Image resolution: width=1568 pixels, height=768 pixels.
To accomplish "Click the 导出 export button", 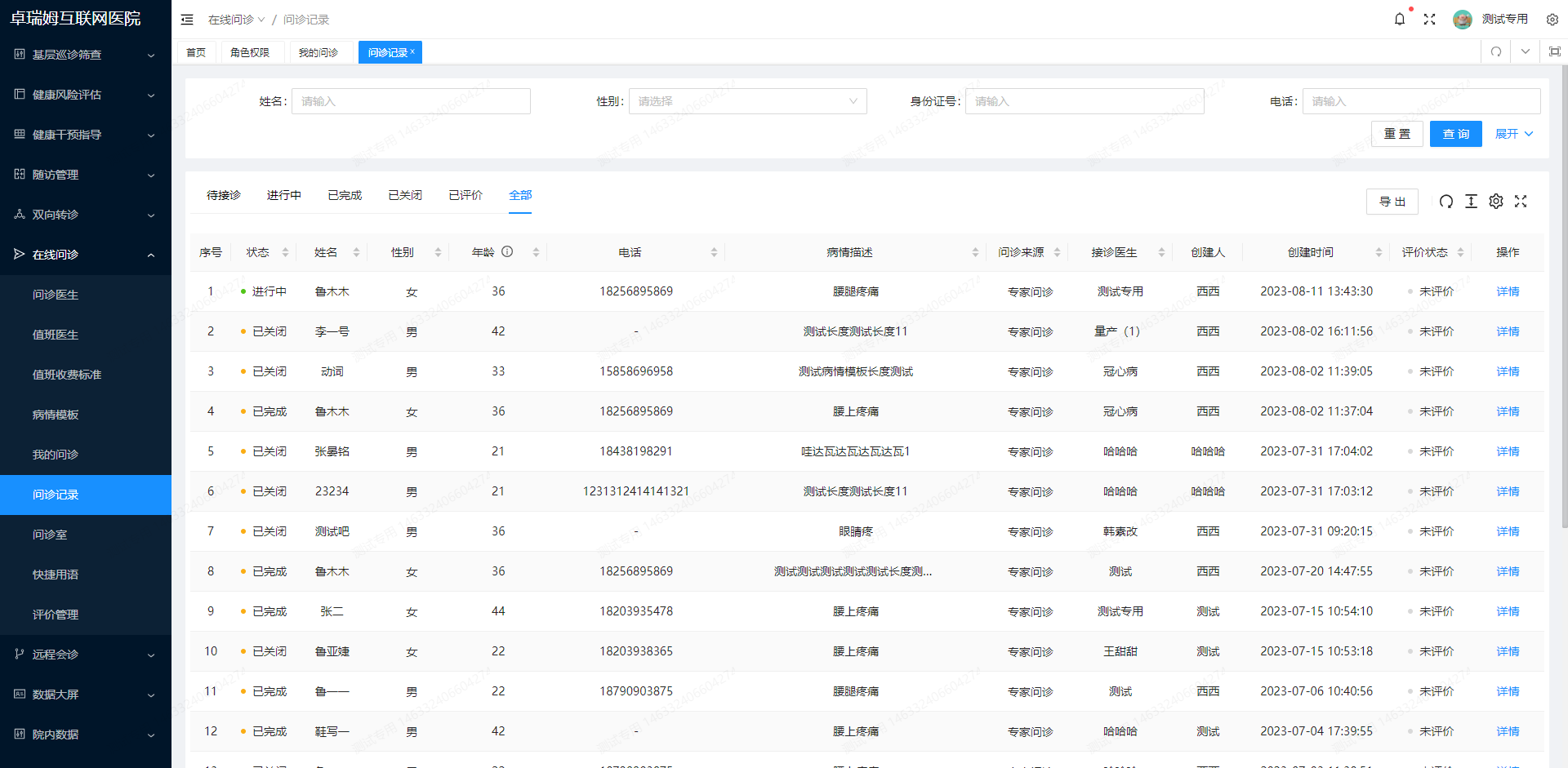I will (1392, 202).
